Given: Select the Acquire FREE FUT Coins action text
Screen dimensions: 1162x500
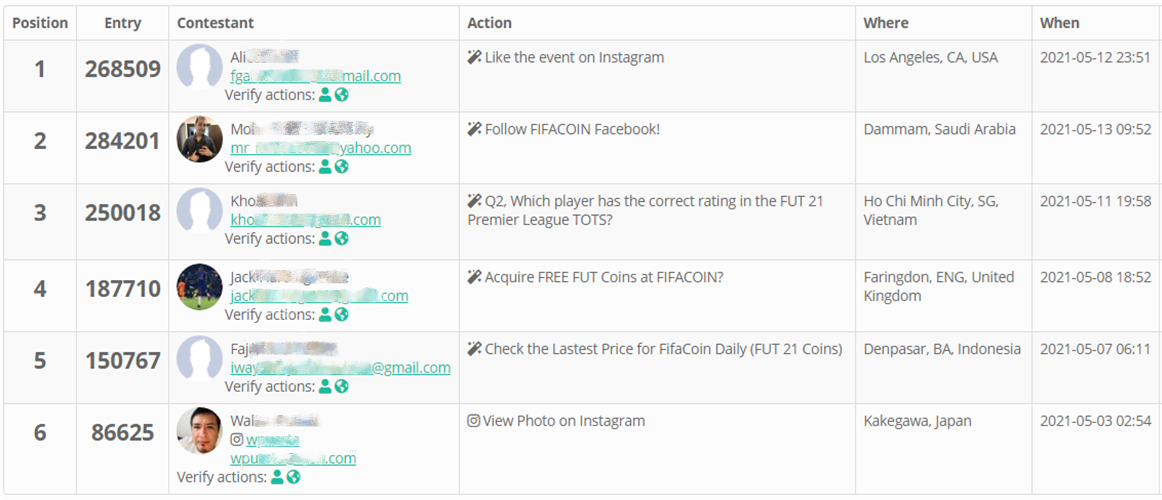Looking at the screenshot, I should [x=604, y=277].
